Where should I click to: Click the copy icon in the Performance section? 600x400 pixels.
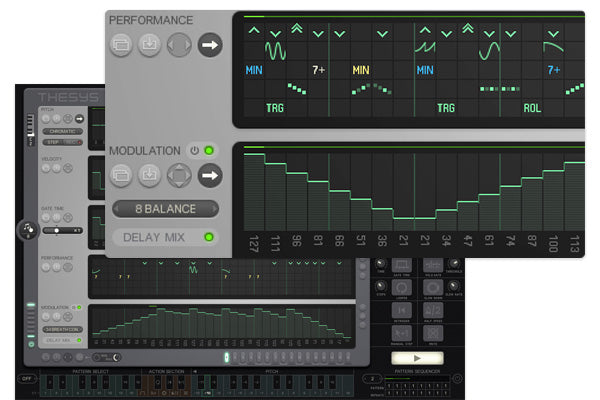point(121,45)
